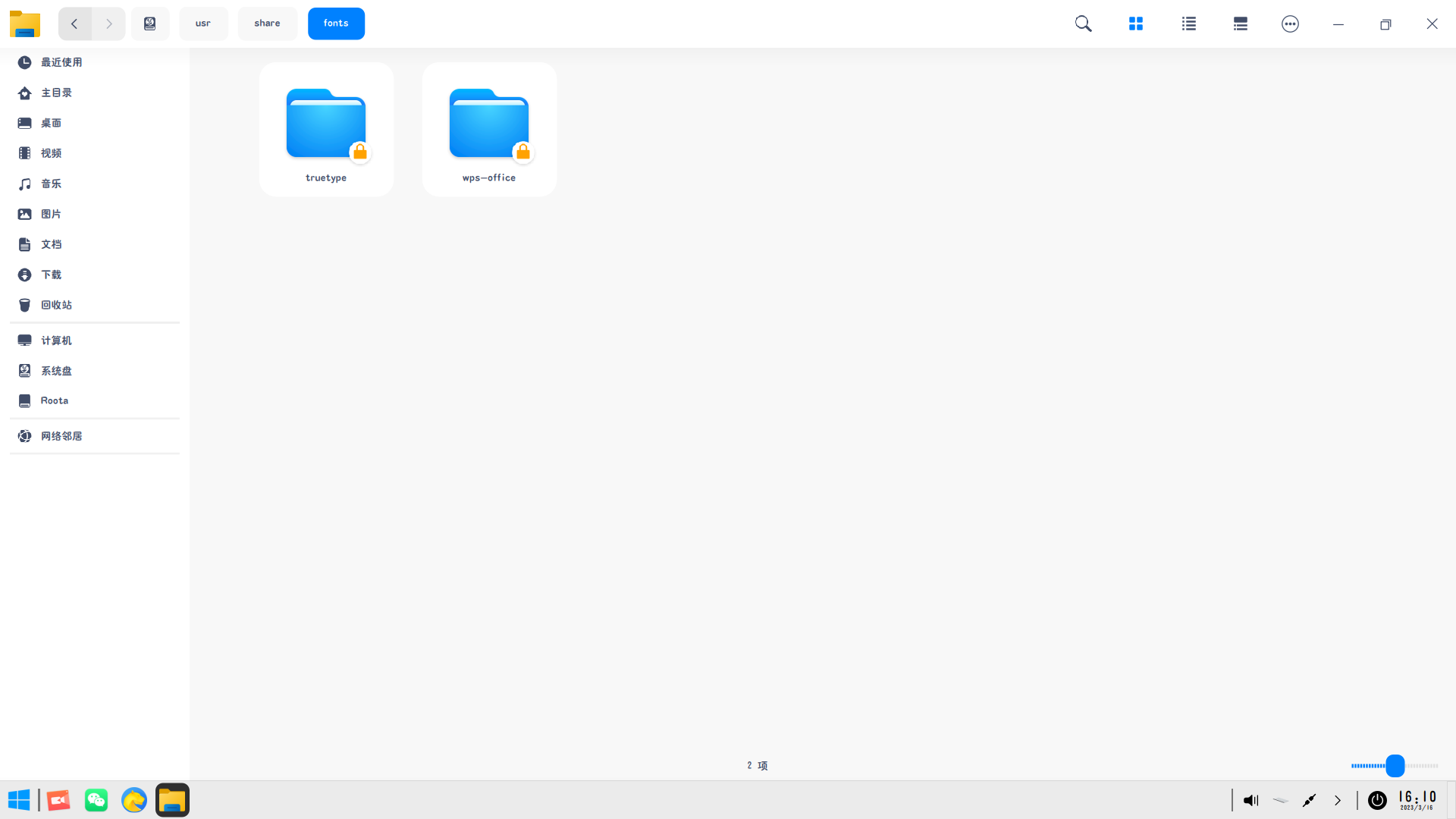The height and width of the screenshot is (819, 1456).
Task: Open the wps-office folder
Action: coord(489,129)
